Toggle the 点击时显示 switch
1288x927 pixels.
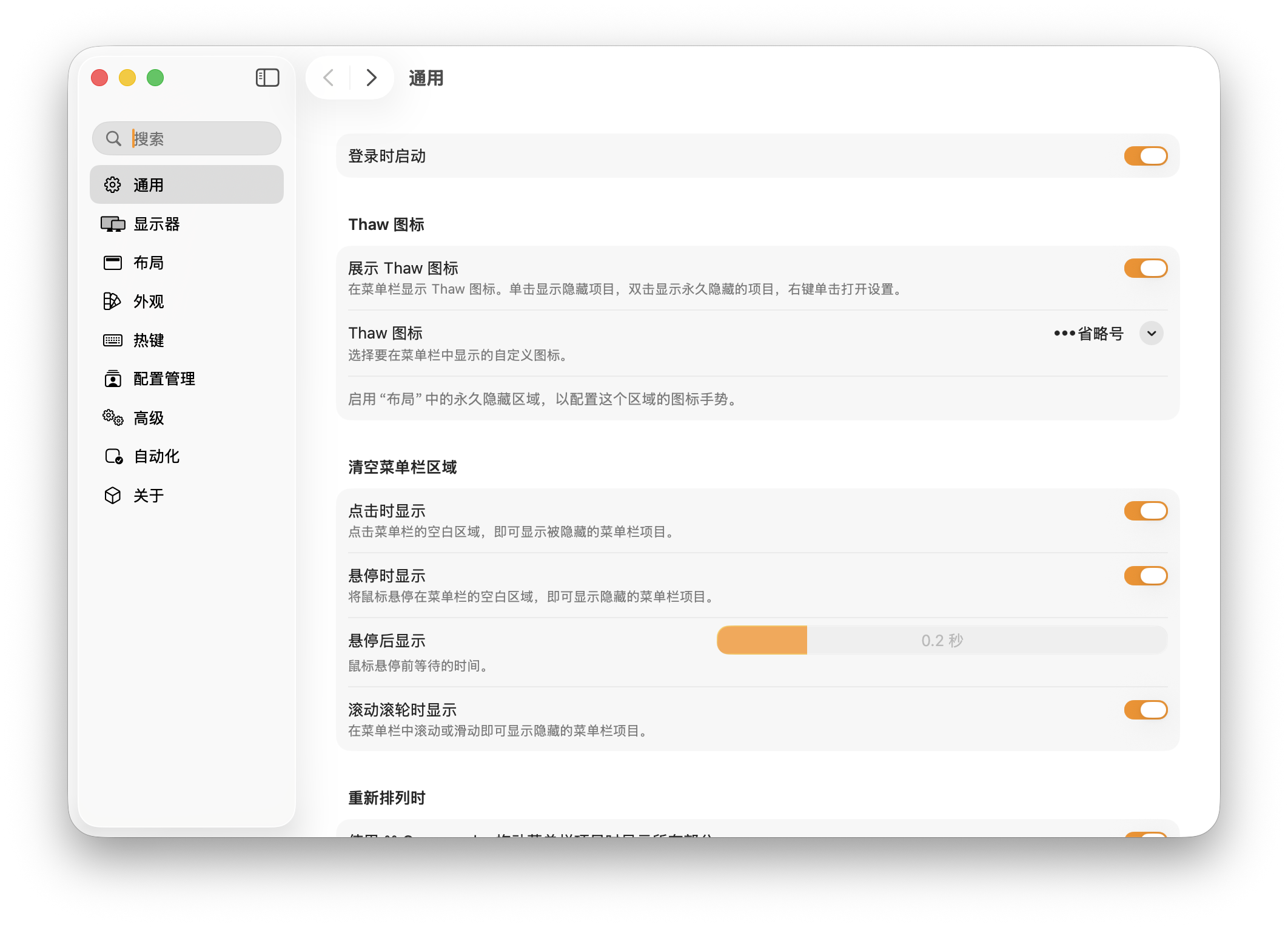[1145, 511]
